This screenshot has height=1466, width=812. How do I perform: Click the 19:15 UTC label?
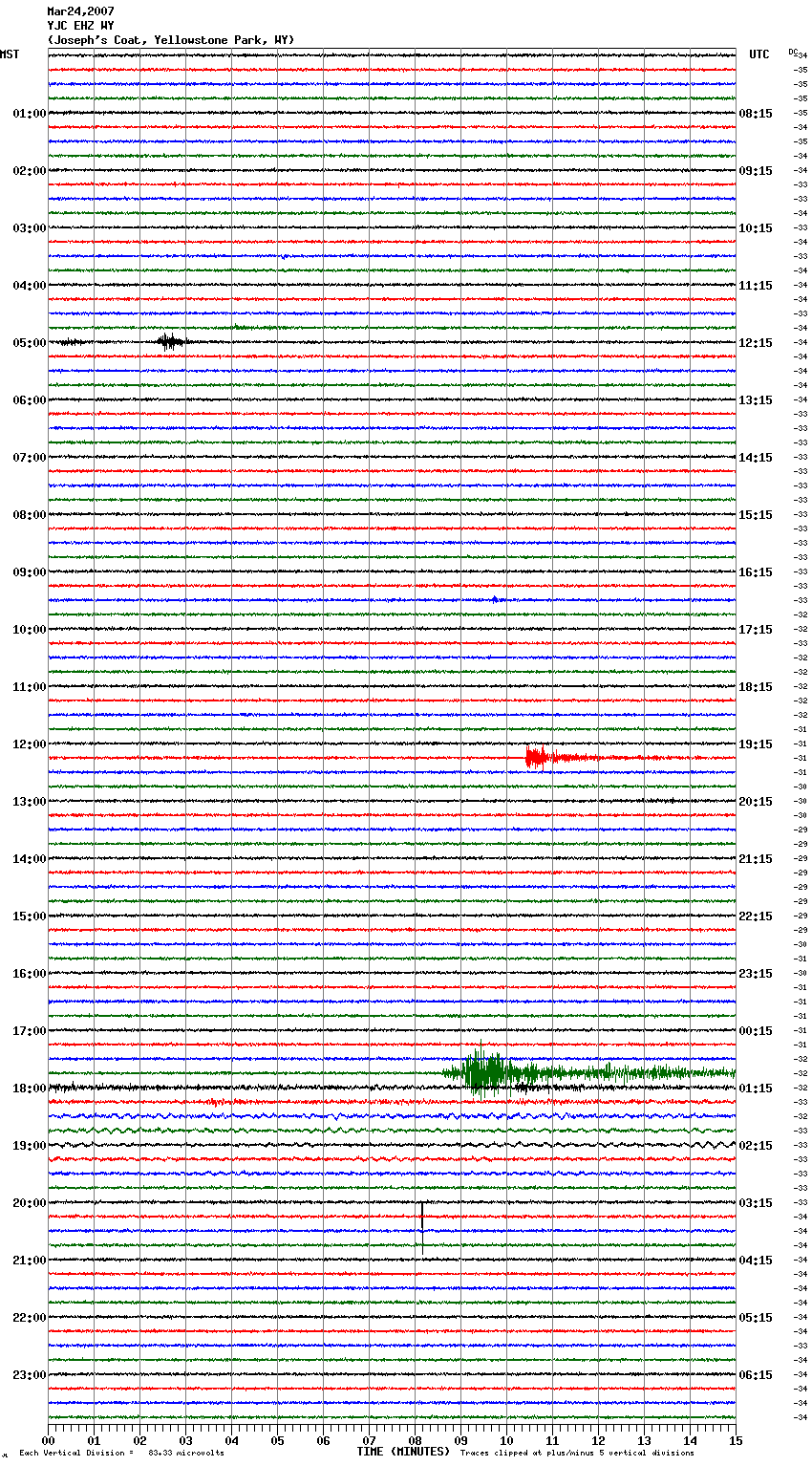(x=756, y=744)
